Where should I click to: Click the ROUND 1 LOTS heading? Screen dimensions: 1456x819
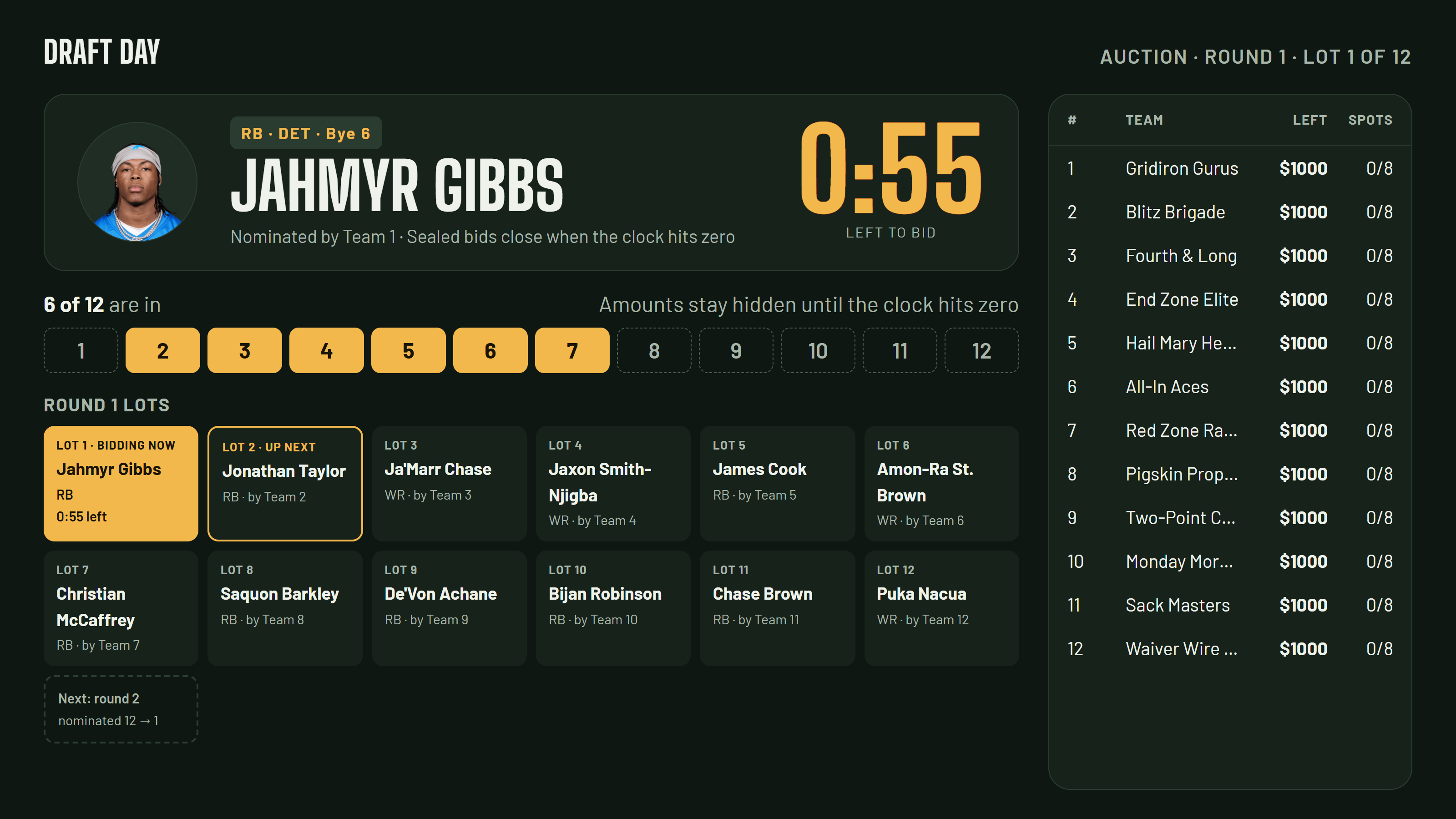coord(107,405)
